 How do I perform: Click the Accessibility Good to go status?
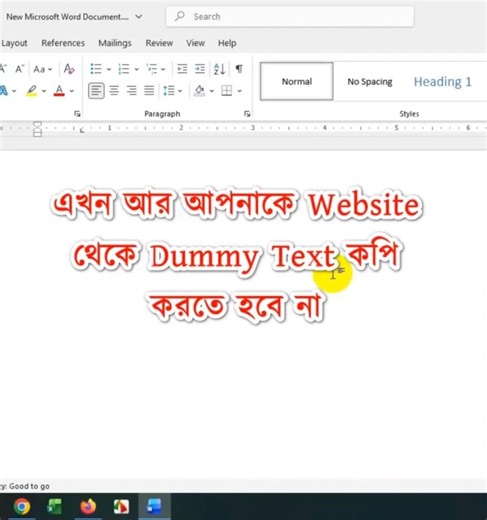25,486
